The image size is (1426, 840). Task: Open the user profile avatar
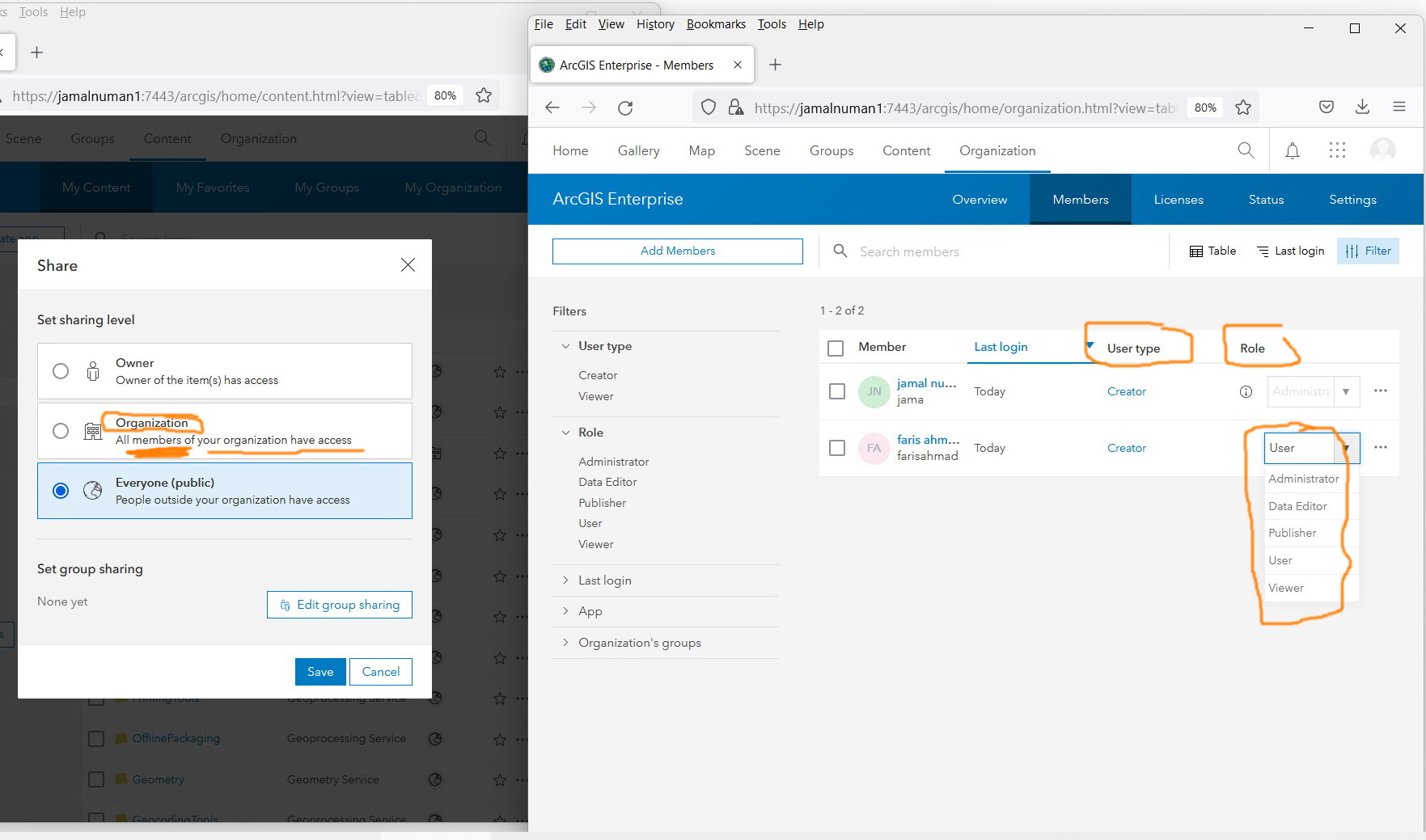[1383, 150]
